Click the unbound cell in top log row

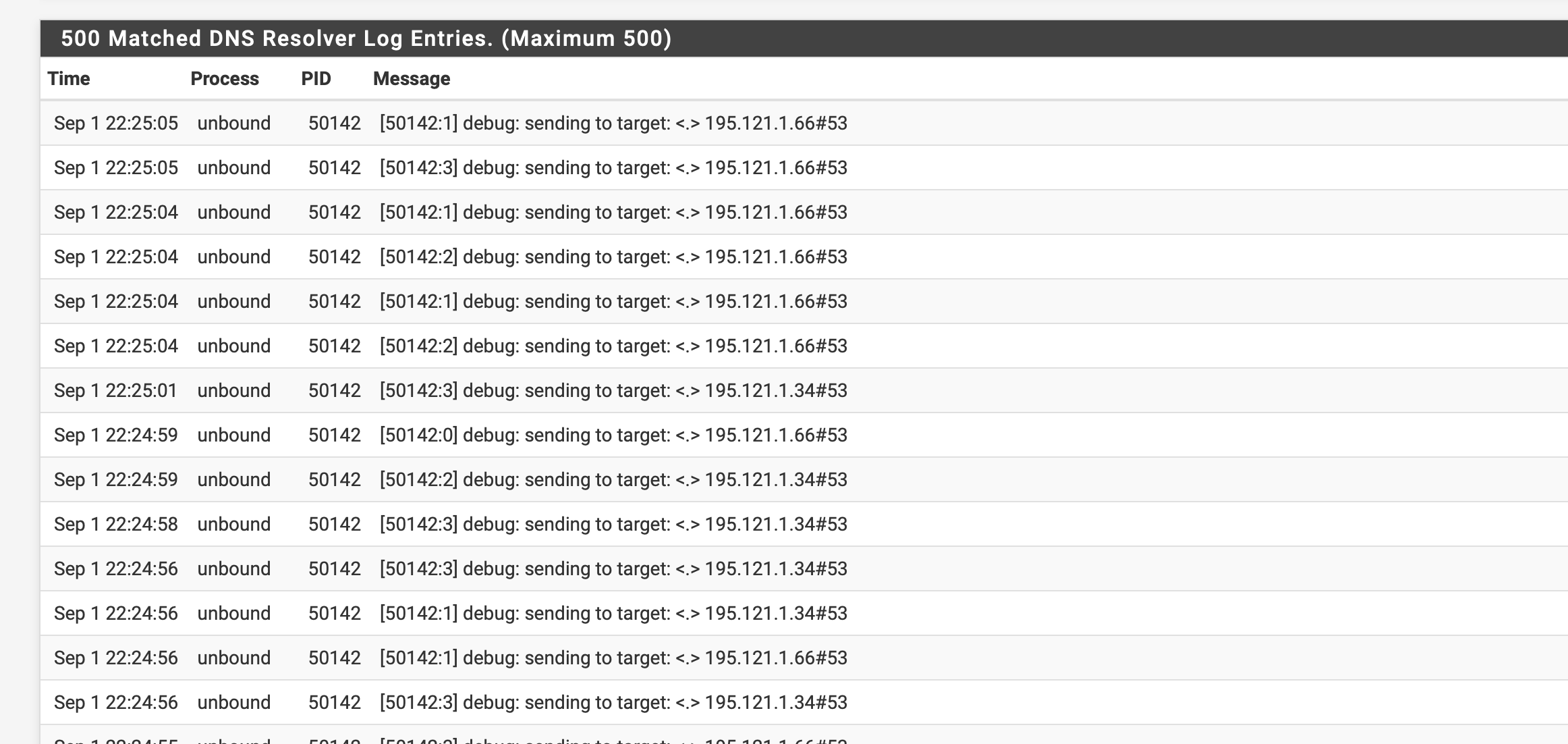(x=234, y=123)
